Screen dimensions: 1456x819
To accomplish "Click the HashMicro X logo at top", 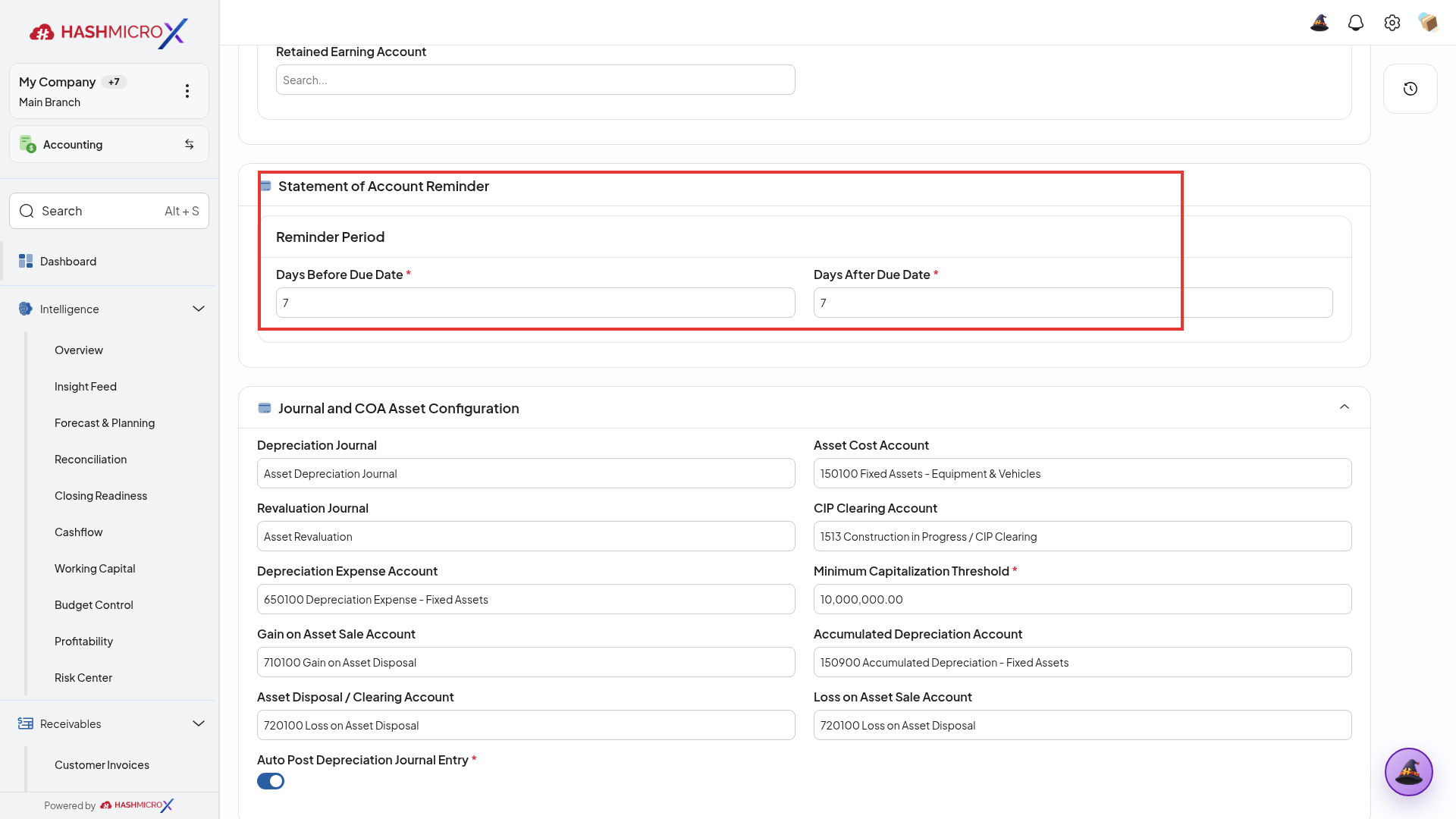I will point(108,33).
